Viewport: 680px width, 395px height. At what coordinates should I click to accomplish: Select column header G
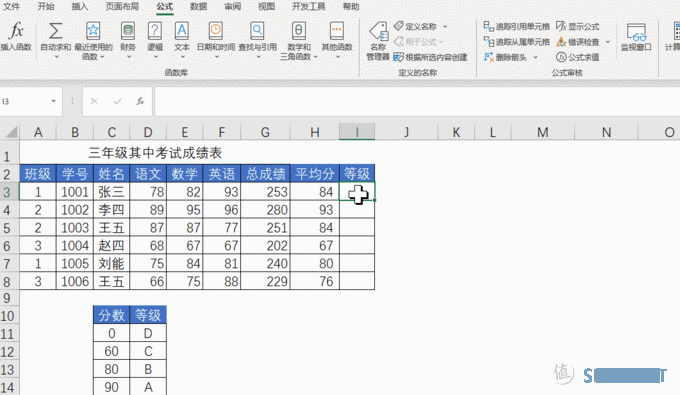click(x=265, y=132)
